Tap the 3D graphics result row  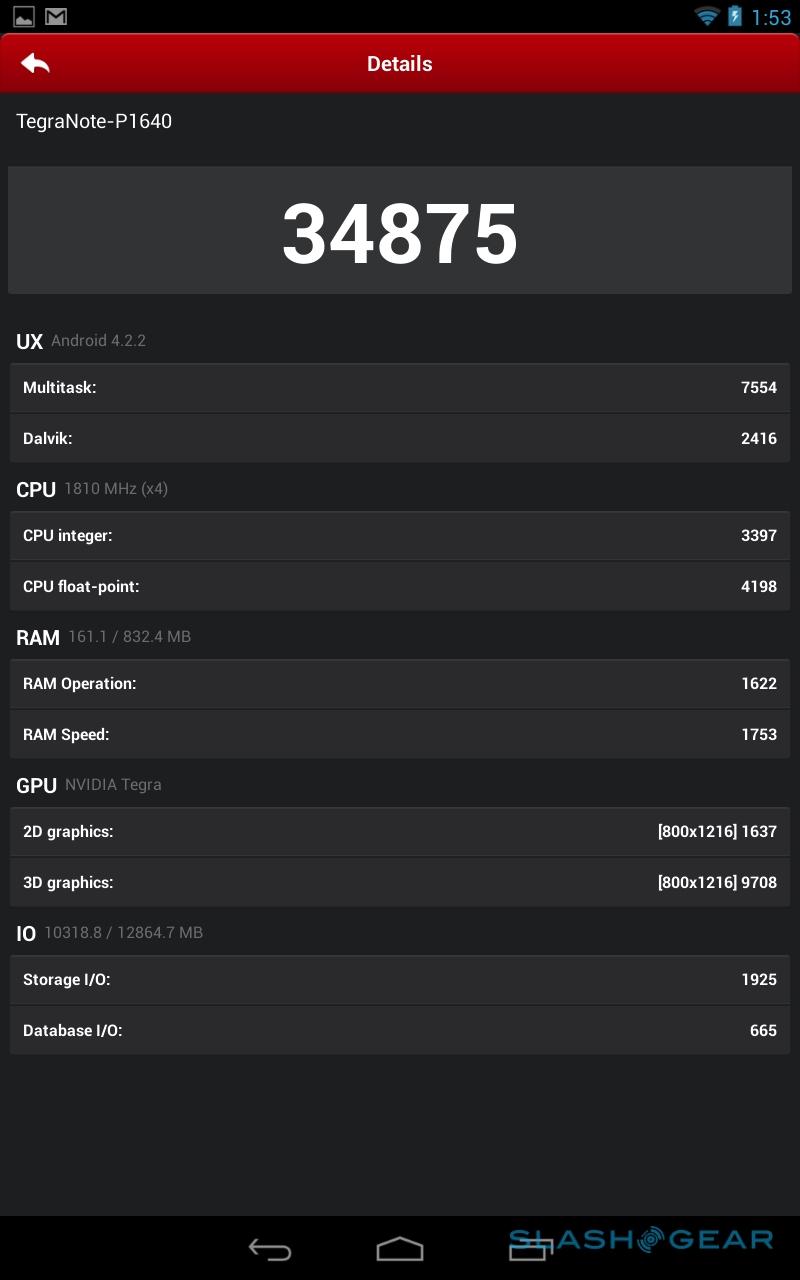coord(400,883)
